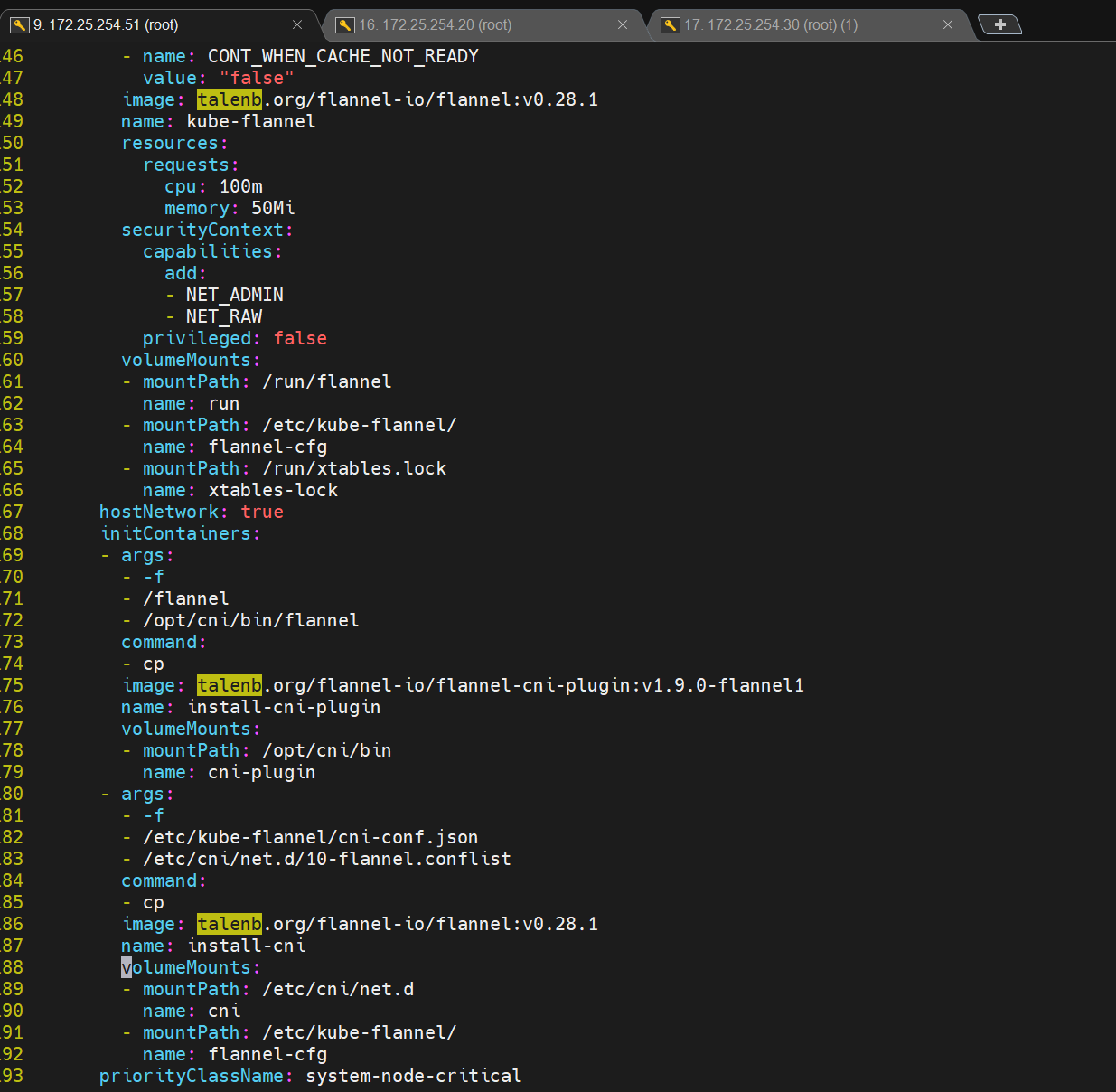This screenshot has height=1092, width=1116.
Task: Click the highlighted 'talenb' on the kube-flannel image line
Action: (230, 99)
